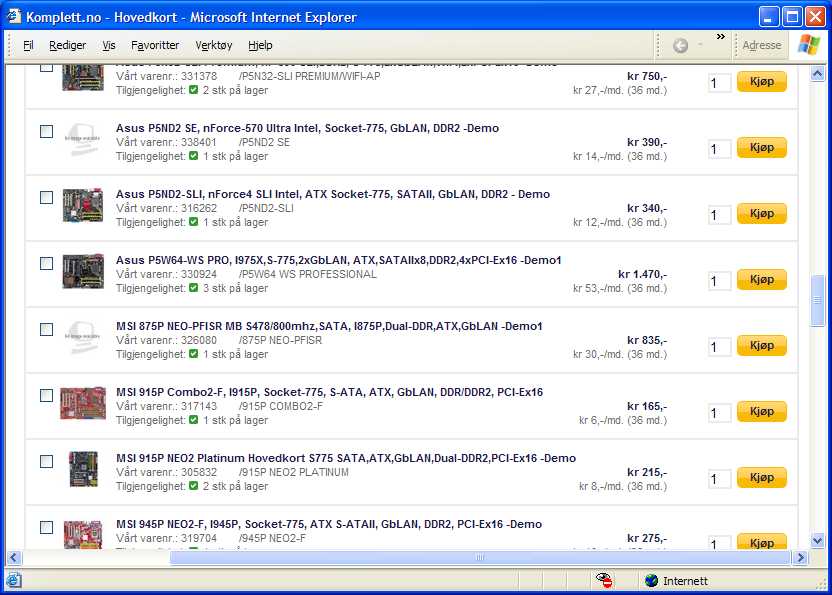Image resolution: width=832 pixels, height=595 pixels.
Task: Open the Asus P5W64-WS PRO product link
Action: coord(339,260)
